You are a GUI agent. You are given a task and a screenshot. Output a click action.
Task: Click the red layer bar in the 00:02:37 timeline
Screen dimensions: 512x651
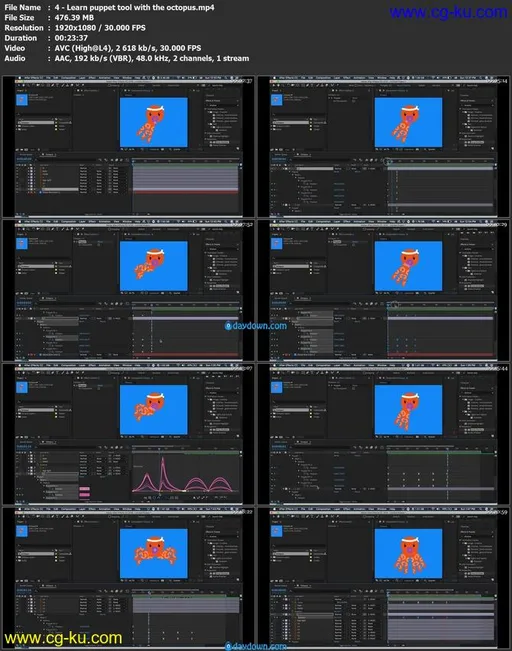coord(185,192)
